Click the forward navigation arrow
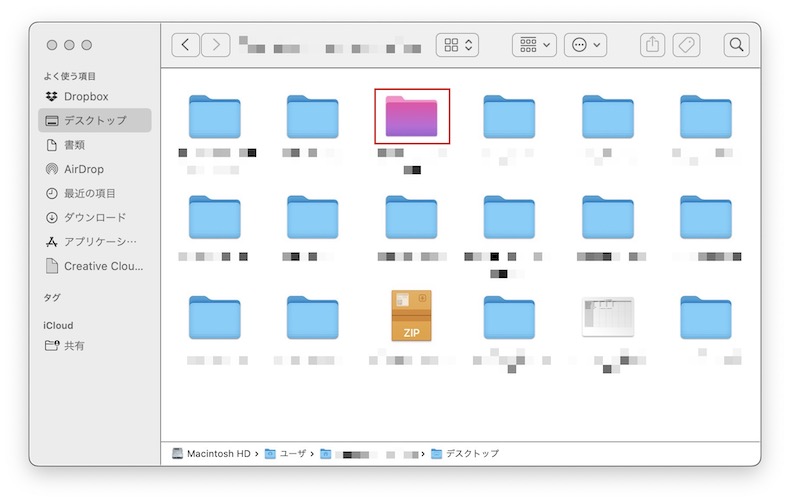Screen dimensions: 790x502 [216, 45]
